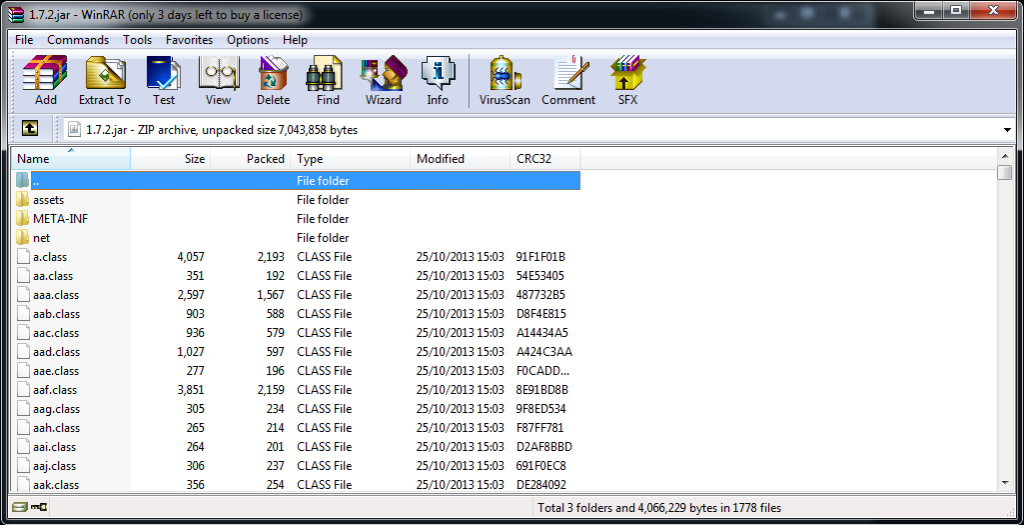Sort by the Modified column header
1024x525 pixels.
pos(460,159)
